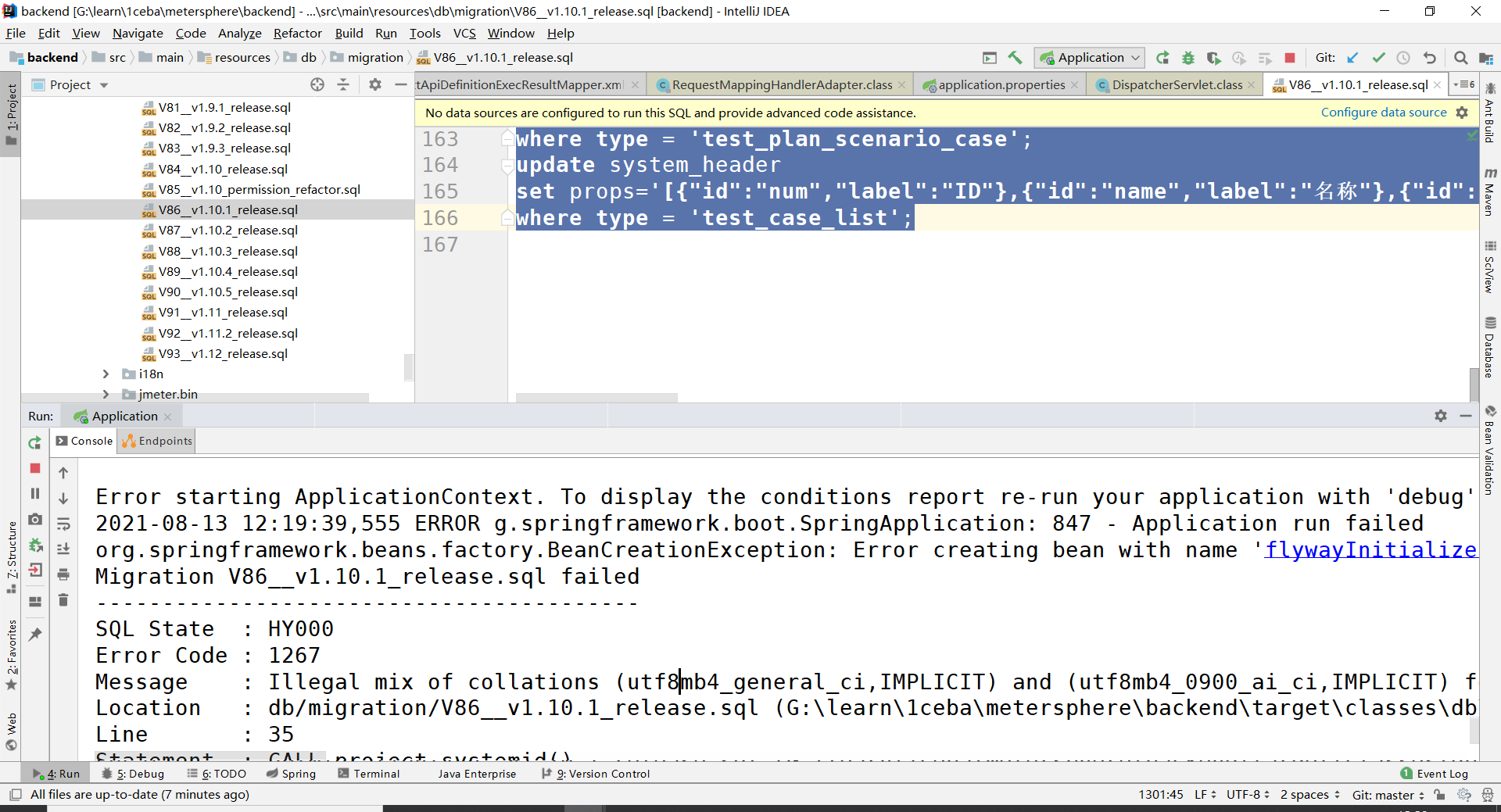Screen dimensions: 1501x812
Task: Dump threads with the camera icon
Action: (34, 519)
